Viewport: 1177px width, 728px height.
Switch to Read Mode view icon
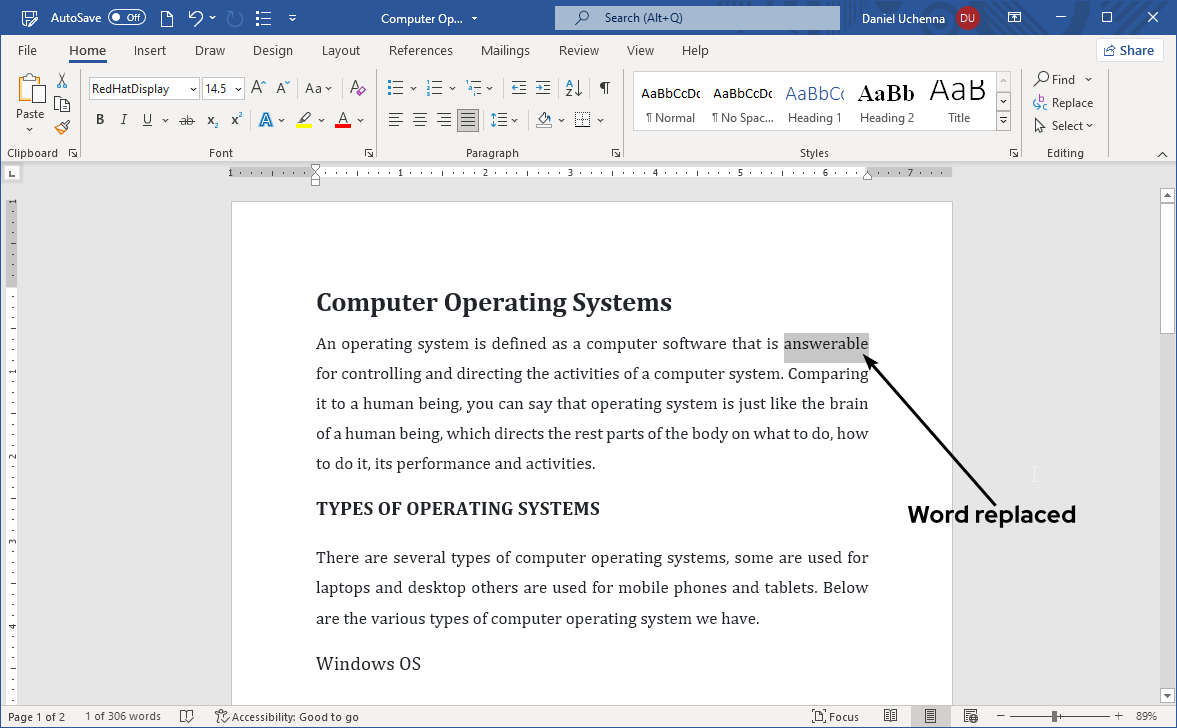(891, 716)
